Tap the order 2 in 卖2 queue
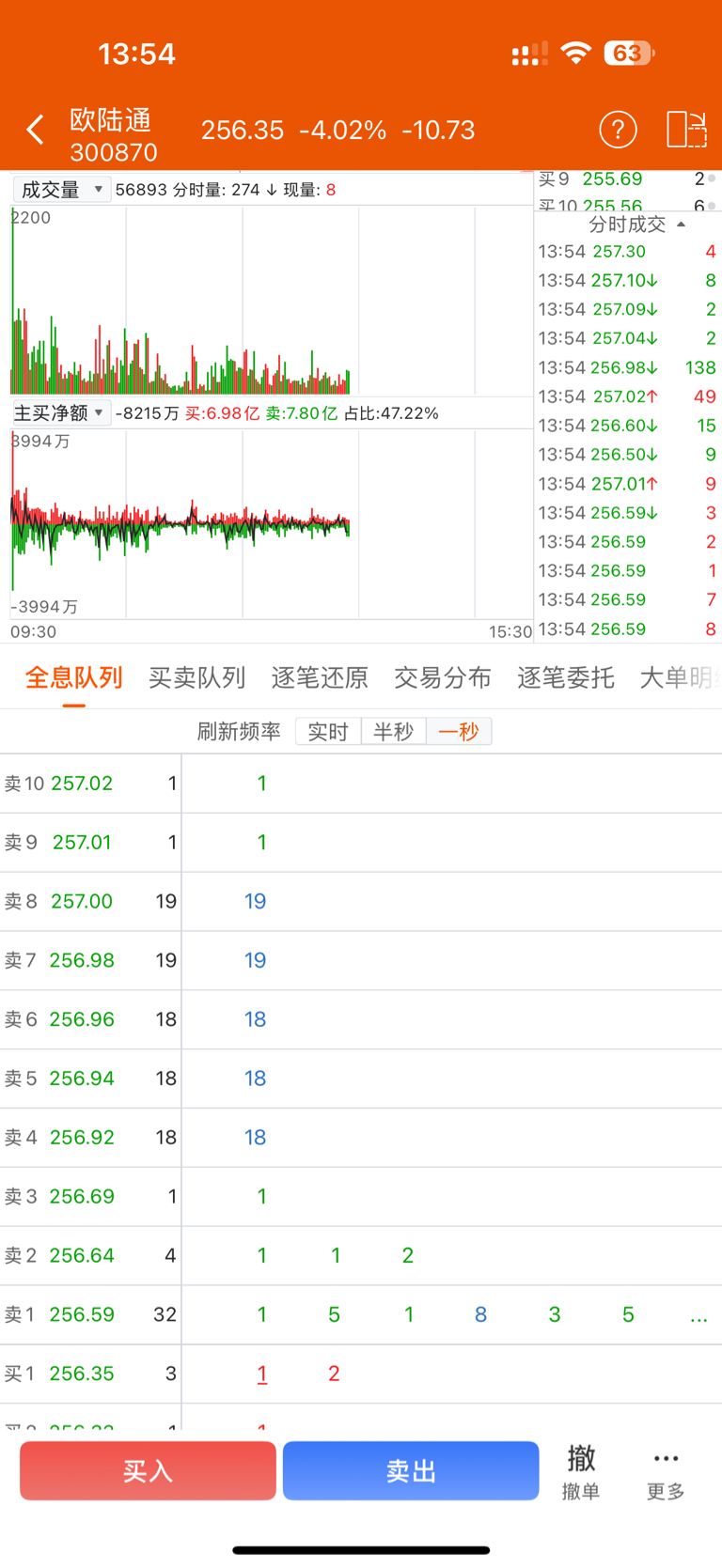Image resolution: width=722 pixels, height=1568 pixels. pyautogui.click(x=408, y=1256)
